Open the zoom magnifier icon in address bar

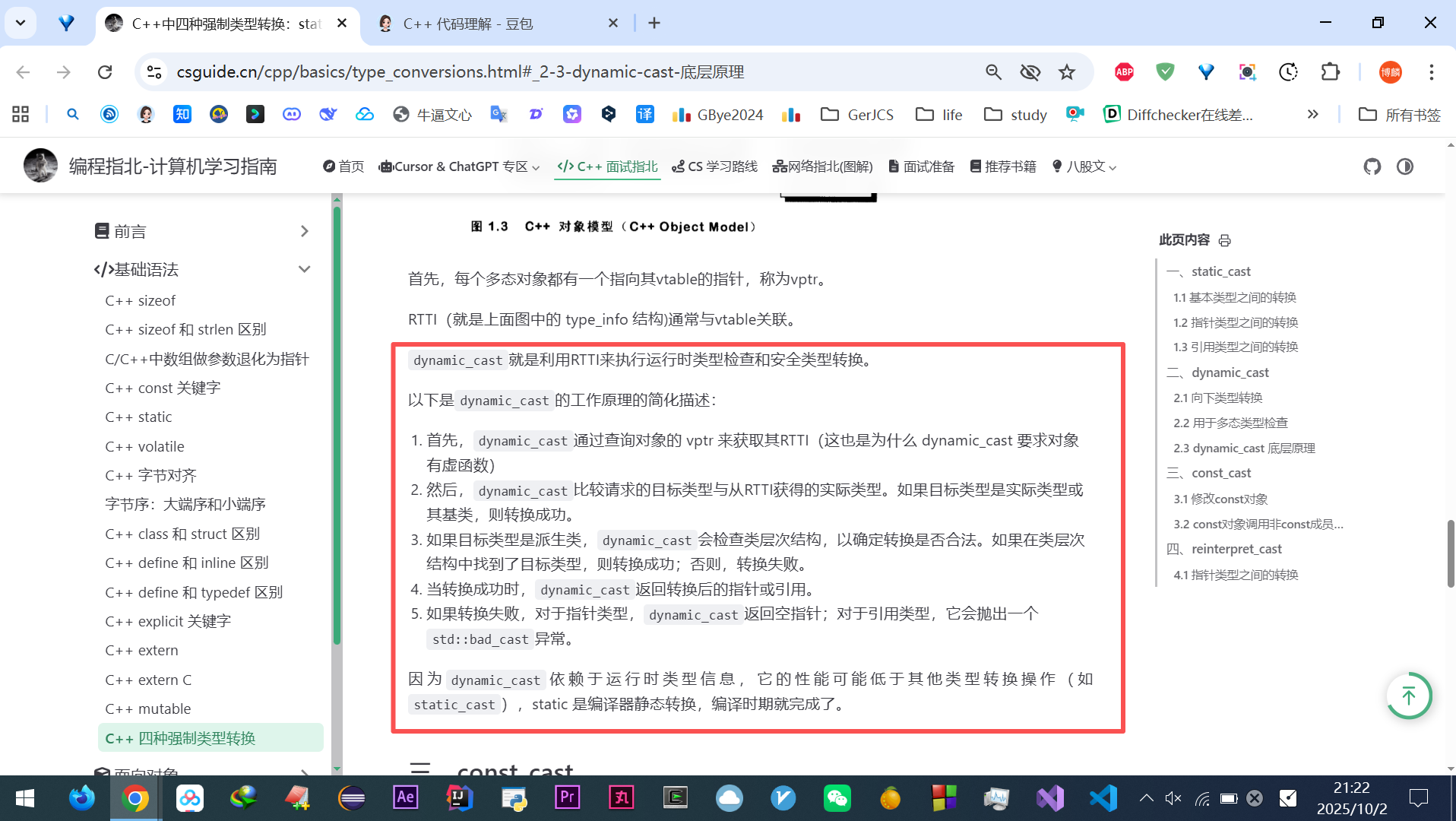click(x=993, y=72)
